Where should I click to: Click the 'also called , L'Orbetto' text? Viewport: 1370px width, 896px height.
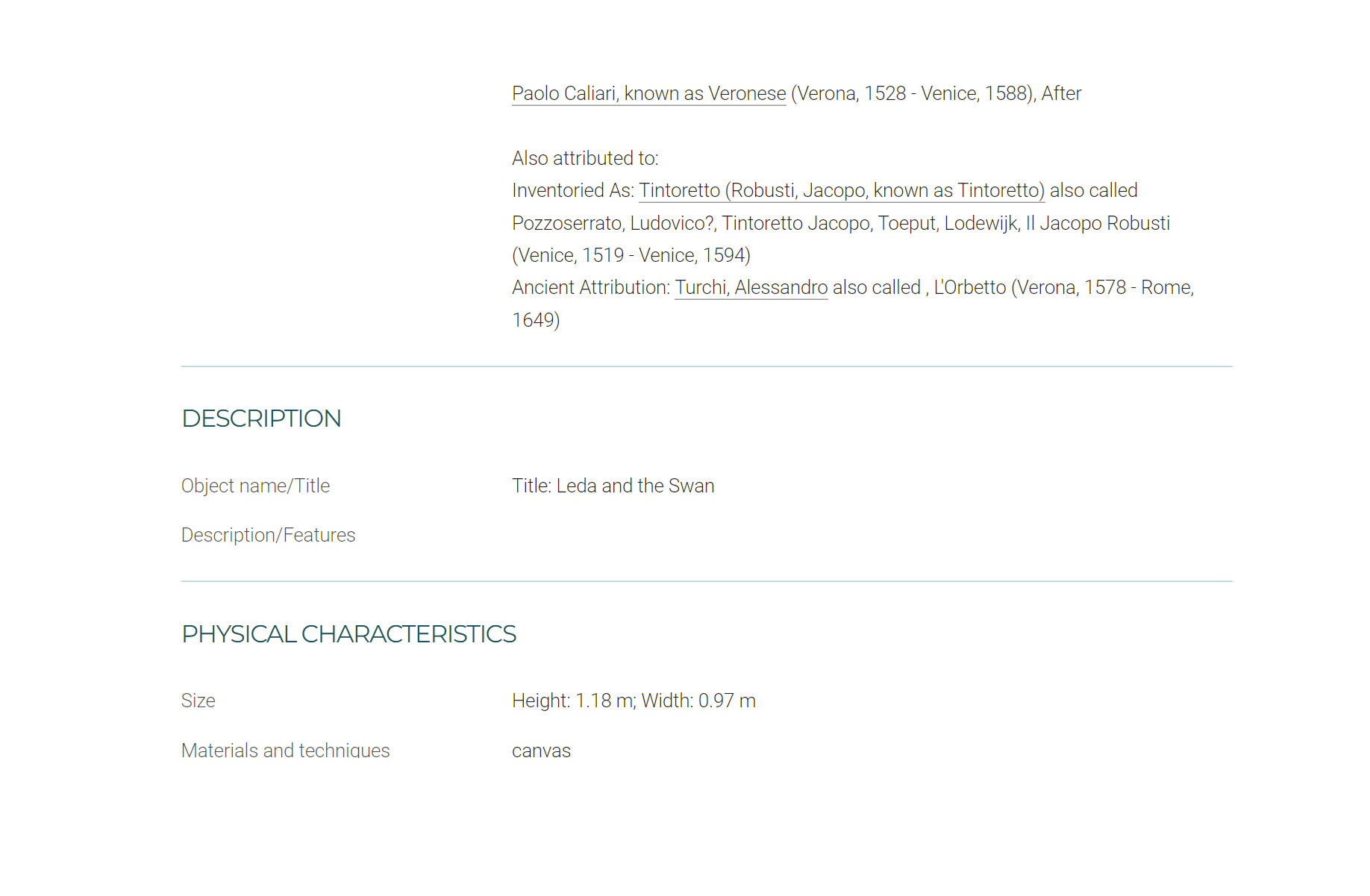(919, 287)
